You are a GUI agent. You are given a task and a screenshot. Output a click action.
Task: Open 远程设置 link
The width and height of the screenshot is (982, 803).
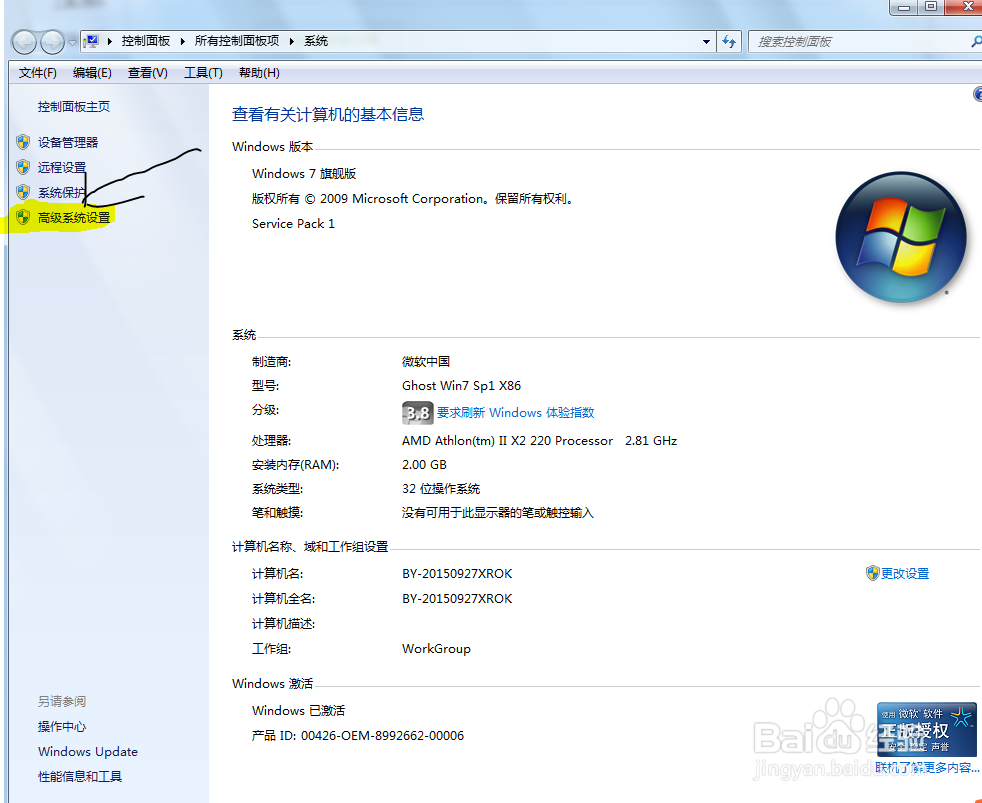(x=62, y=168)
